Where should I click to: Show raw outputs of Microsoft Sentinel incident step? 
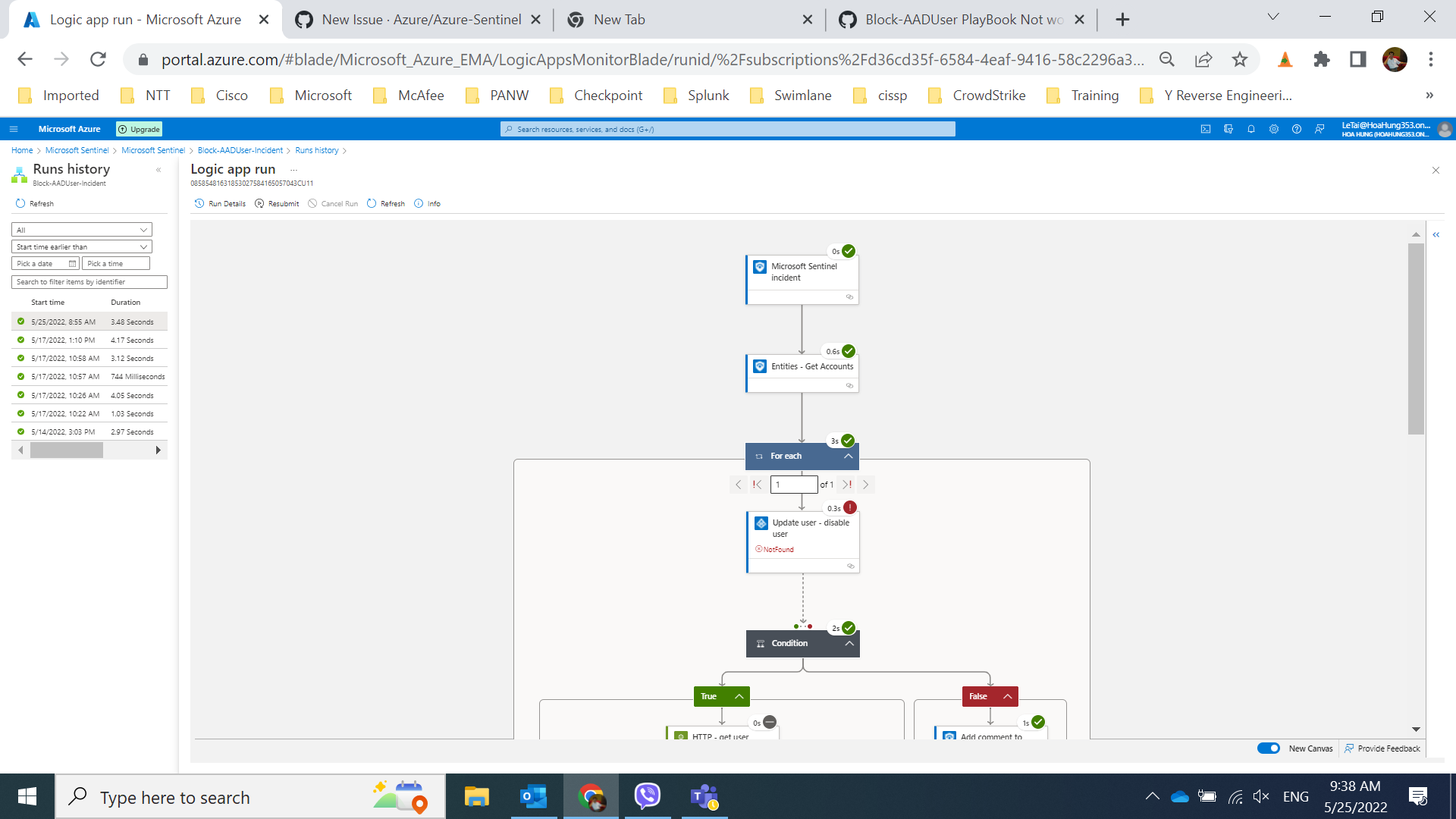pyautogui.click(x=849, y=297)
